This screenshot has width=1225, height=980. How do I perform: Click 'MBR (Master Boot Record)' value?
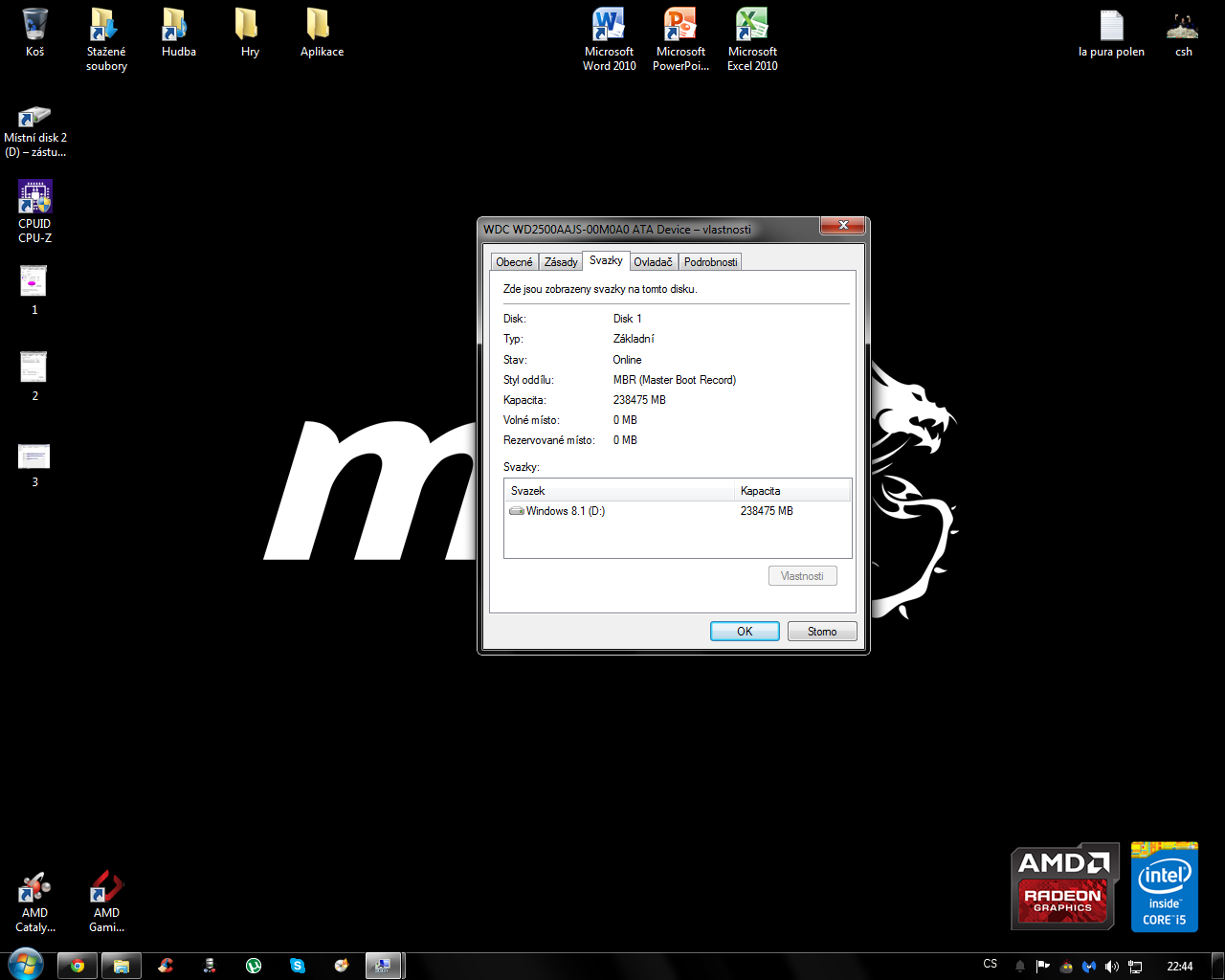click(x=675, y=380)
